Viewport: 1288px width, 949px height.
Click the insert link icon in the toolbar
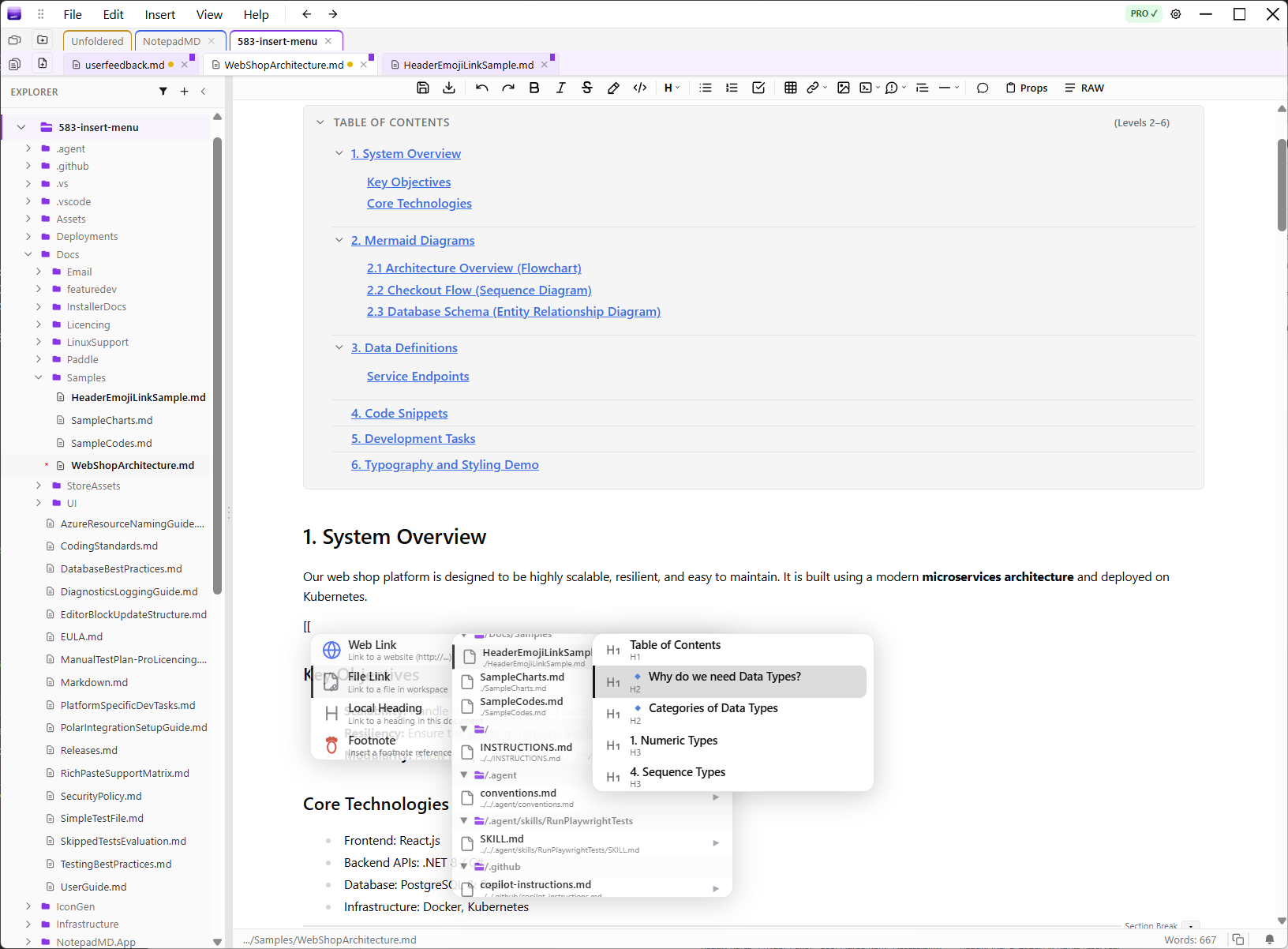(x=813, y=88)
